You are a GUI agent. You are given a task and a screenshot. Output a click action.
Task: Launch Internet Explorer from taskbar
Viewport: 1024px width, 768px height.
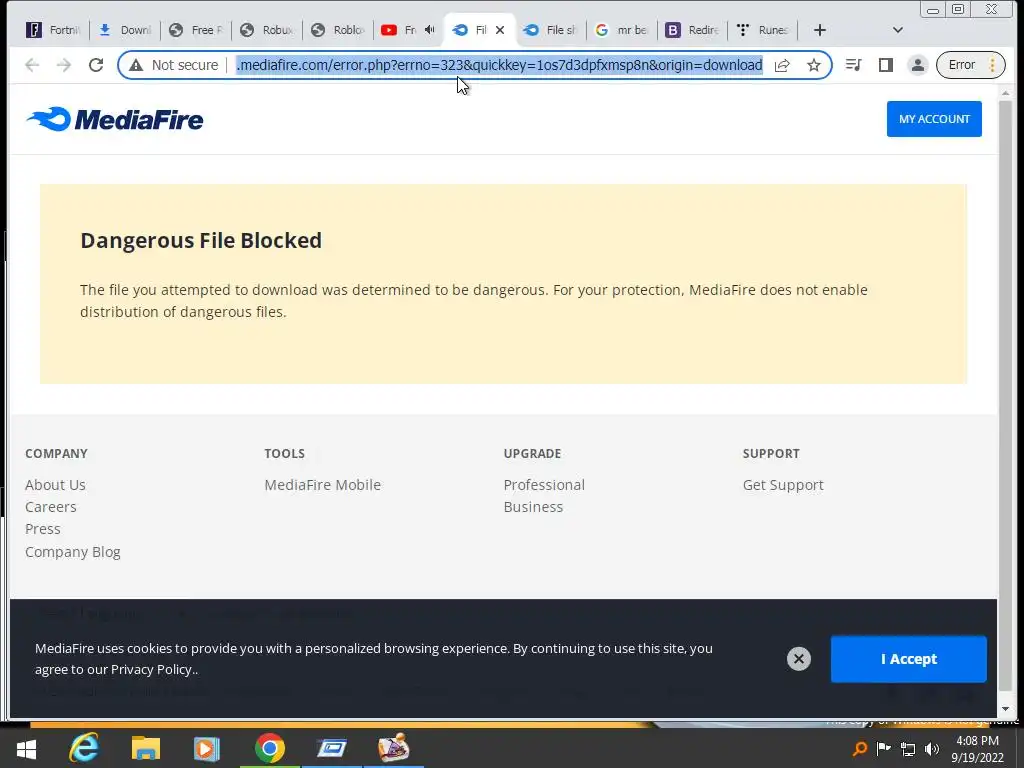[x=84, y=748]
